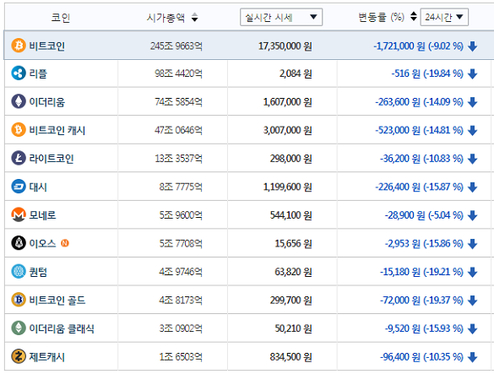The image size is (494, 374).
Task: Select the 라이트코인 coin name
Action: tap(51, 158)
